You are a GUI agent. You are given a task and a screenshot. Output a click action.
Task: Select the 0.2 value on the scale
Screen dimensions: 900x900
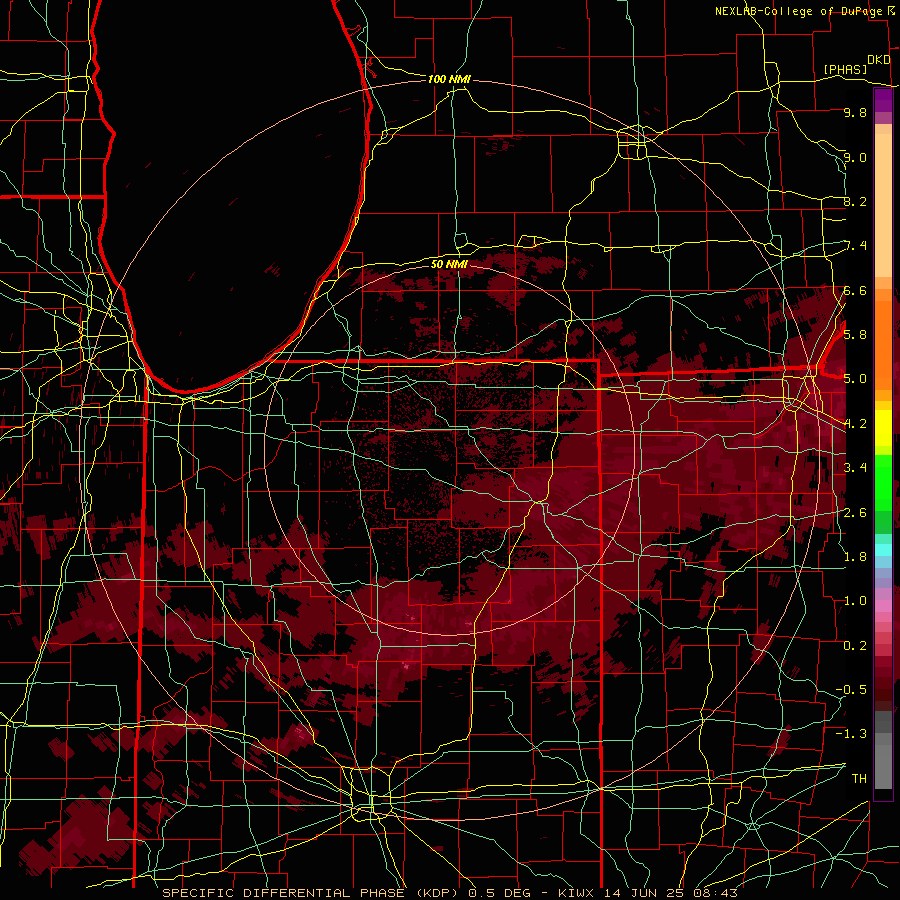(x=855, y=645)
